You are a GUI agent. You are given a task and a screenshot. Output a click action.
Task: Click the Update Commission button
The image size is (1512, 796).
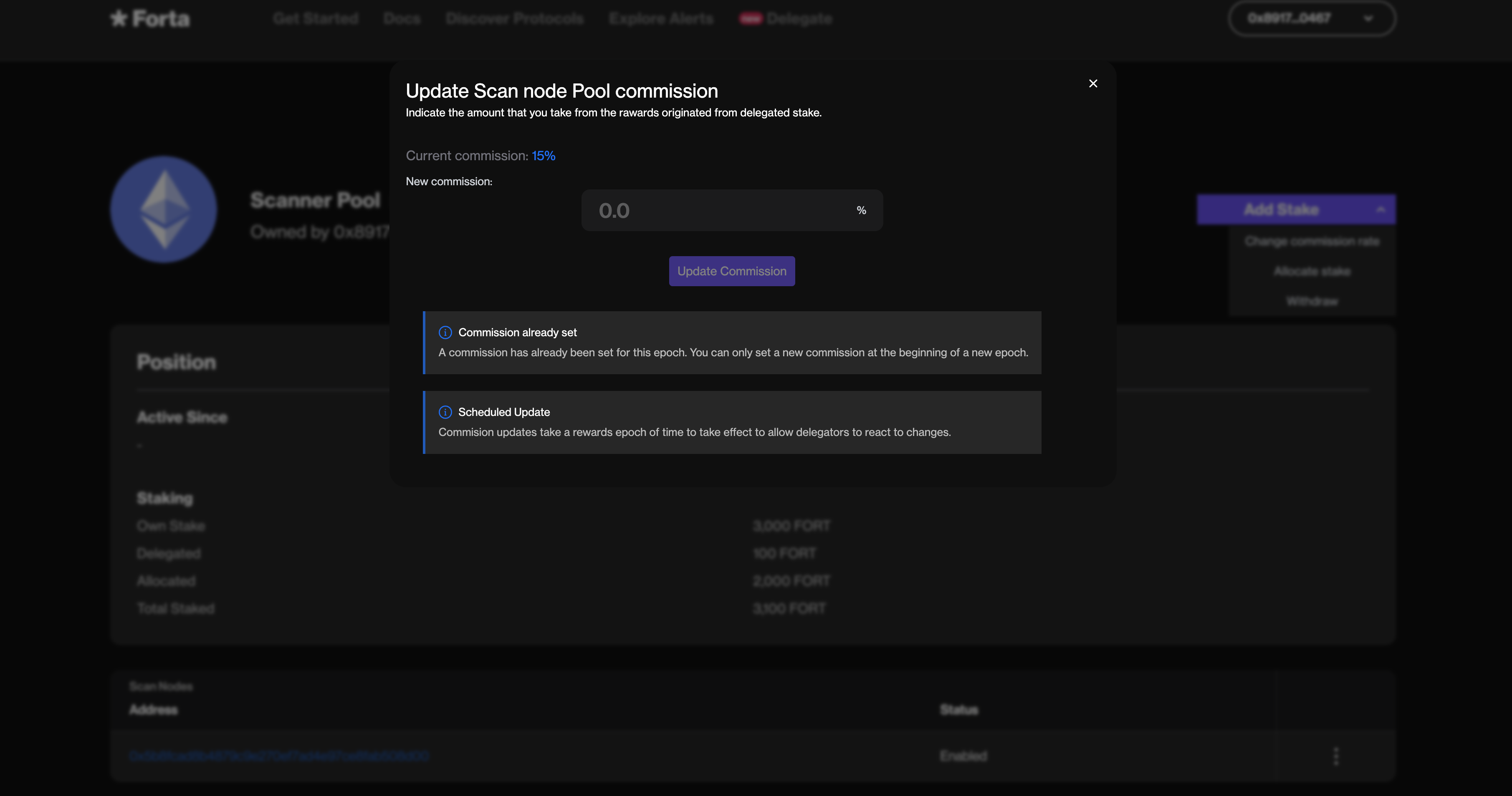732,271
